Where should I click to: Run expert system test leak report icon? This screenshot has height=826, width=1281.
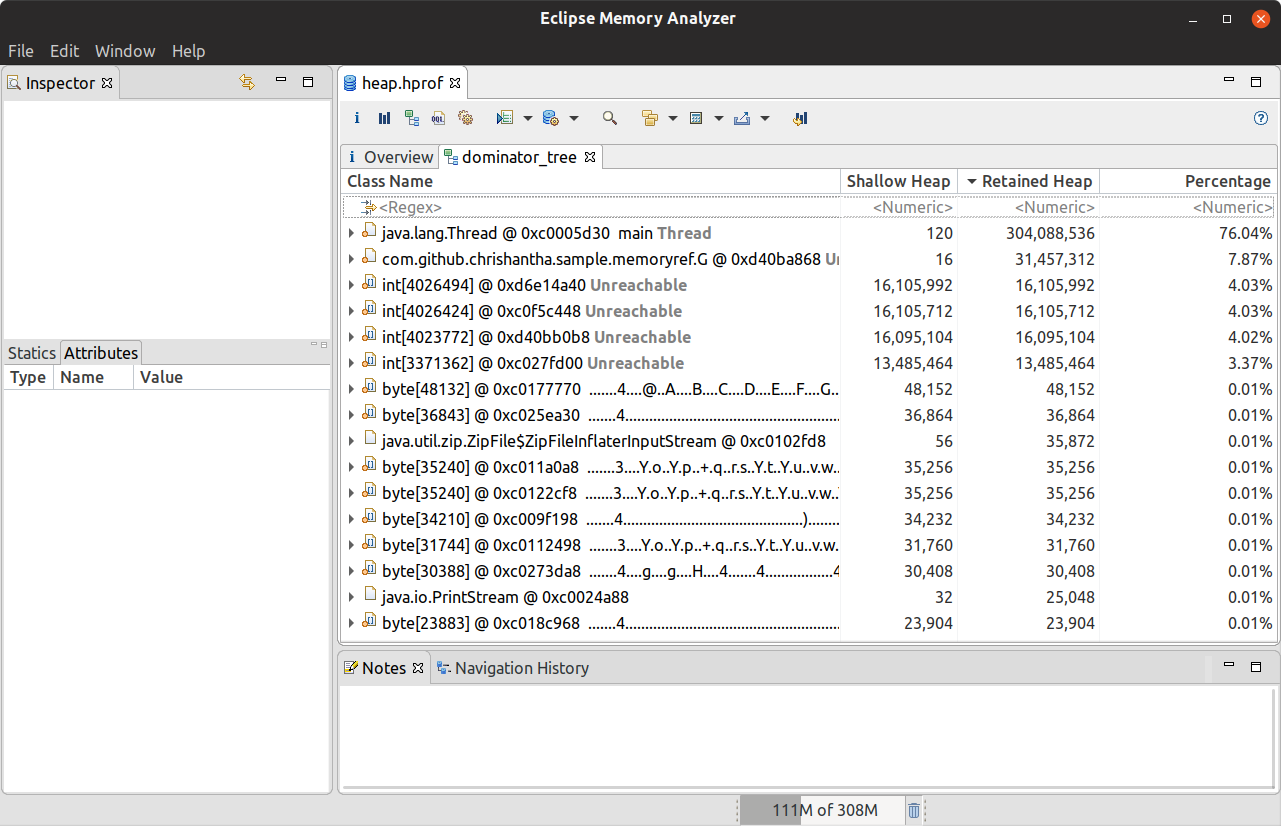pos(507,118)
